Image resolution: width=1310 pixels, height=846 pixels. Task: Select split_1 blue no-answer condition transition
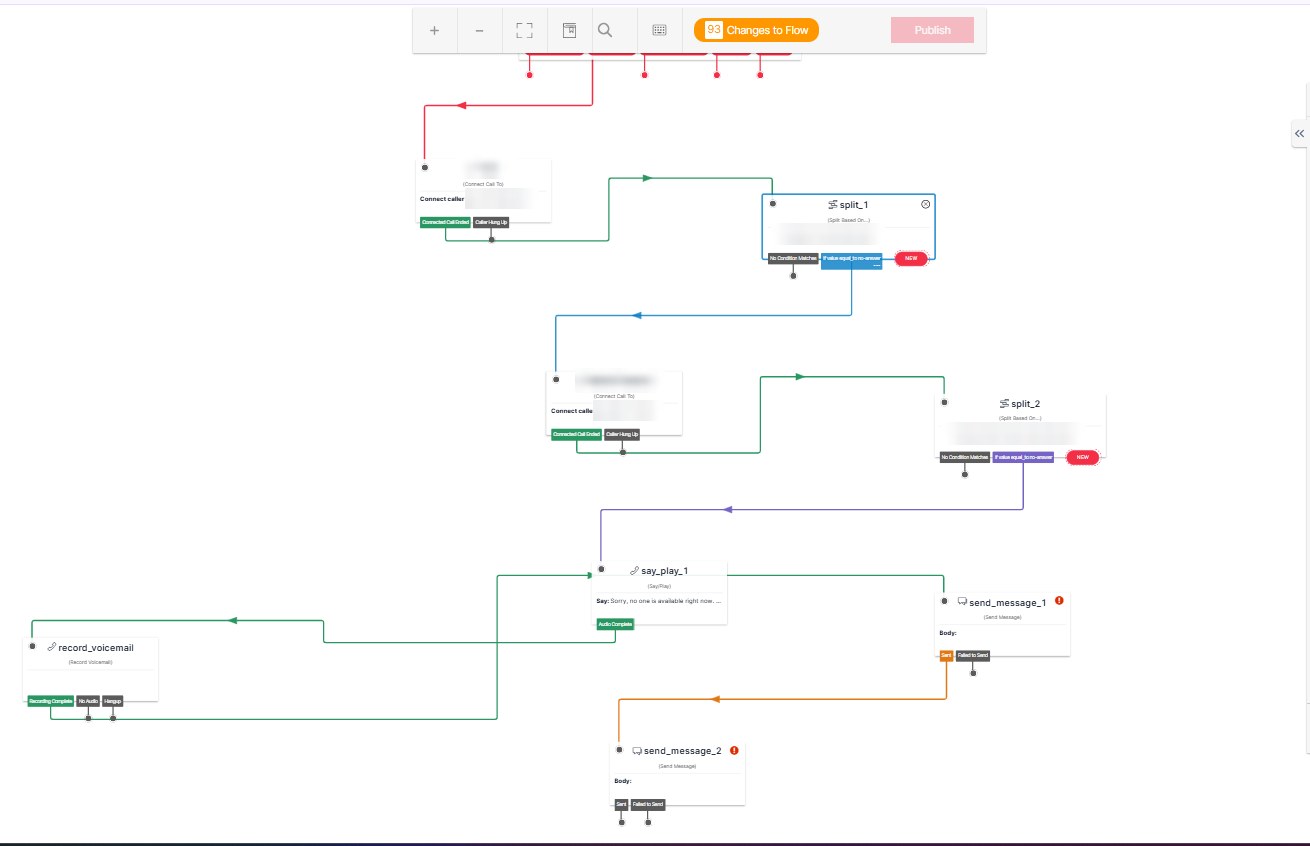pos(851,260)
